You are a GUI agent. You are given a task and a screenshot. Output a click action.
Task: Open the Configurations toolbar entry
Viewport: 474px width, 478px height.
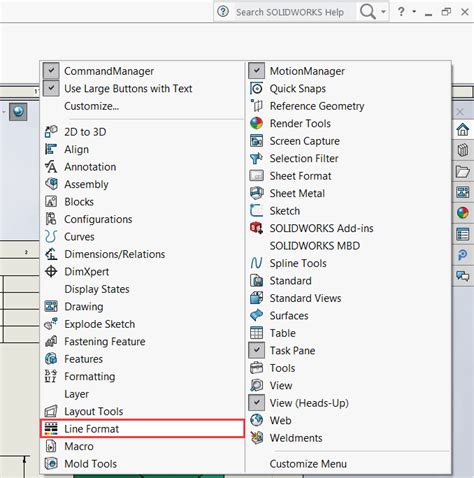point(142,219)
